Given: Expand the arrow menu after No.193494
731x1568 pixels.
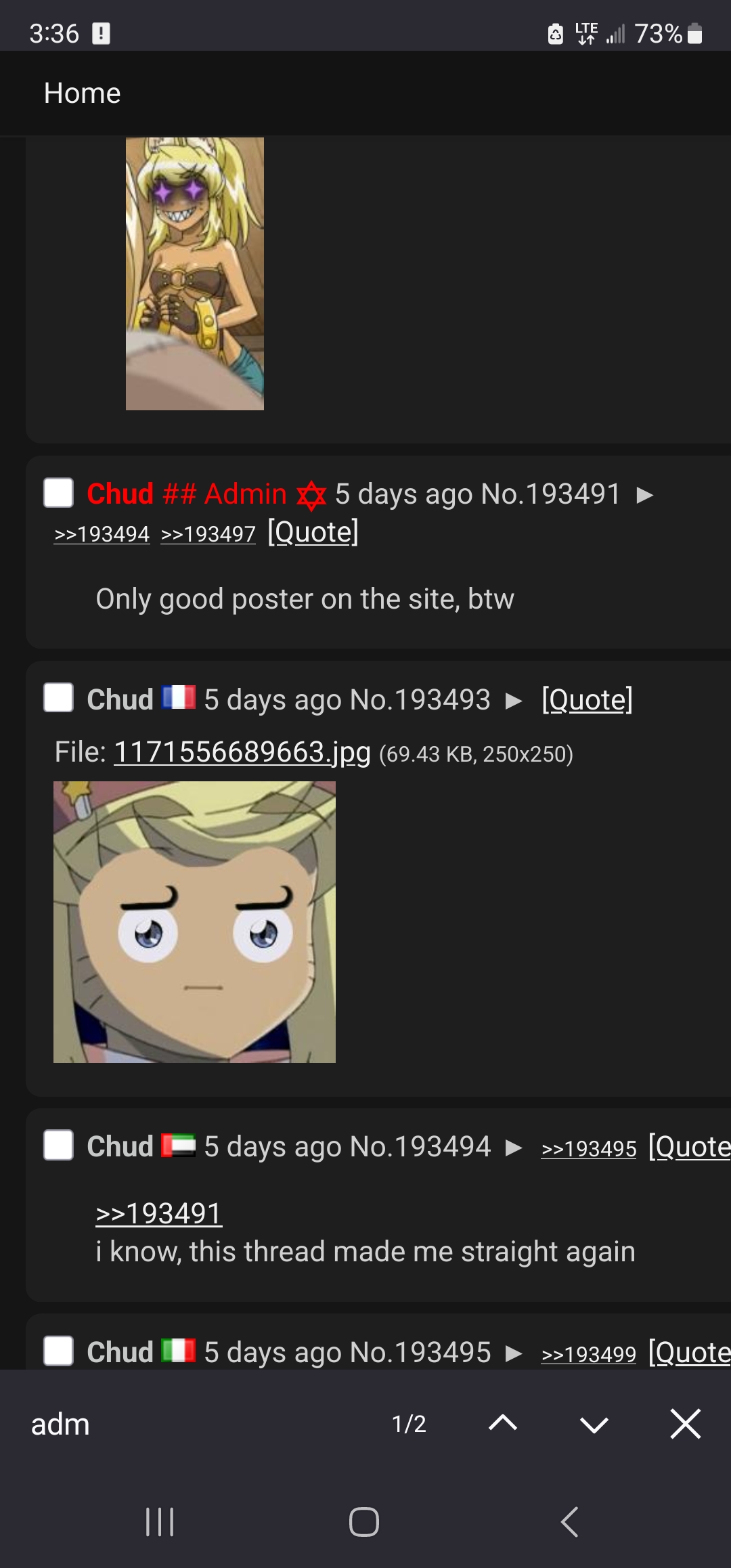Looking at the screenshot, I should (x=514, y=1148).
